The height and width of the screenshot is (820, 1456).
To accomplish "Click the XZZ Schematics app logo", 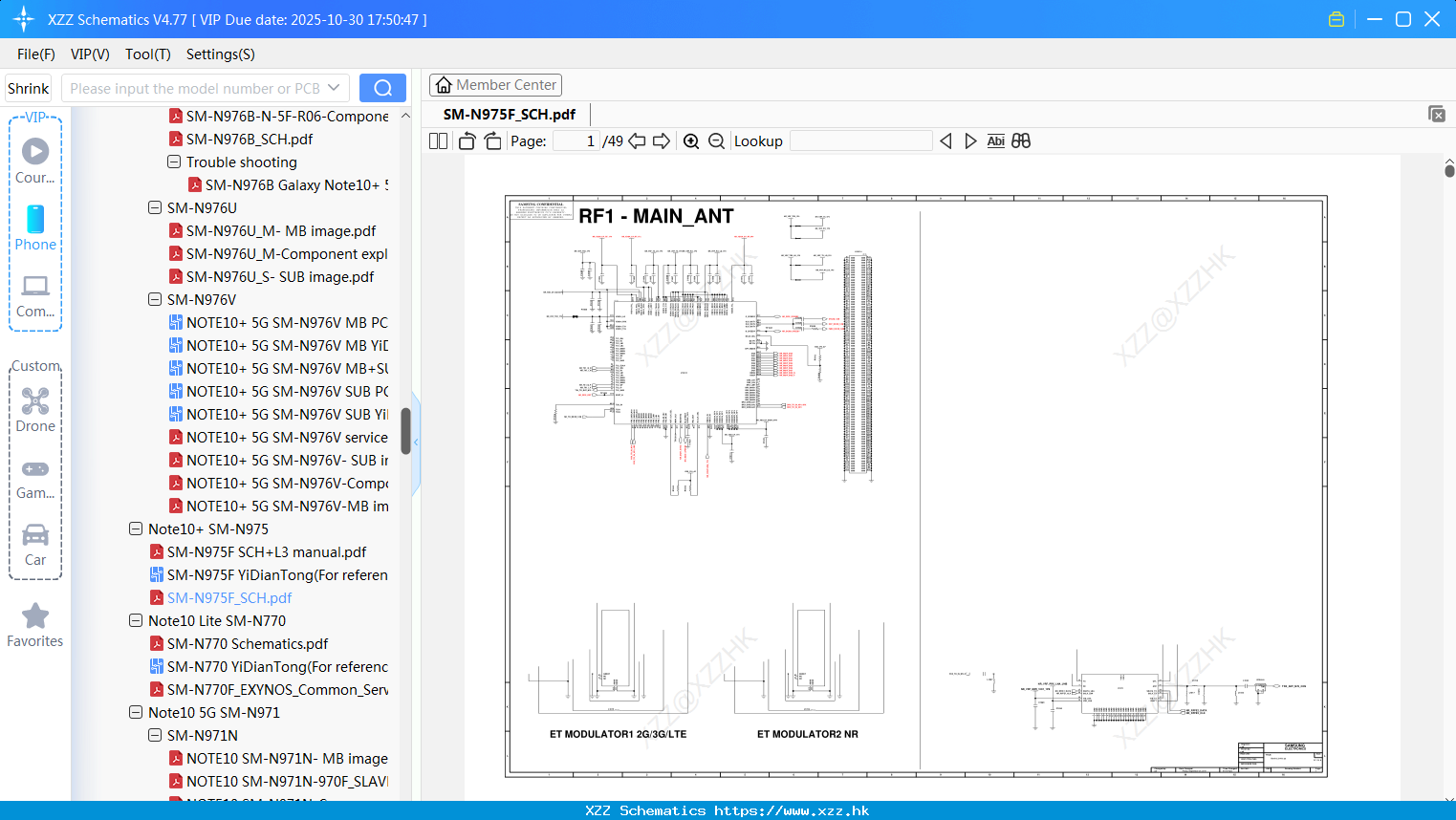I will [24, 19].
